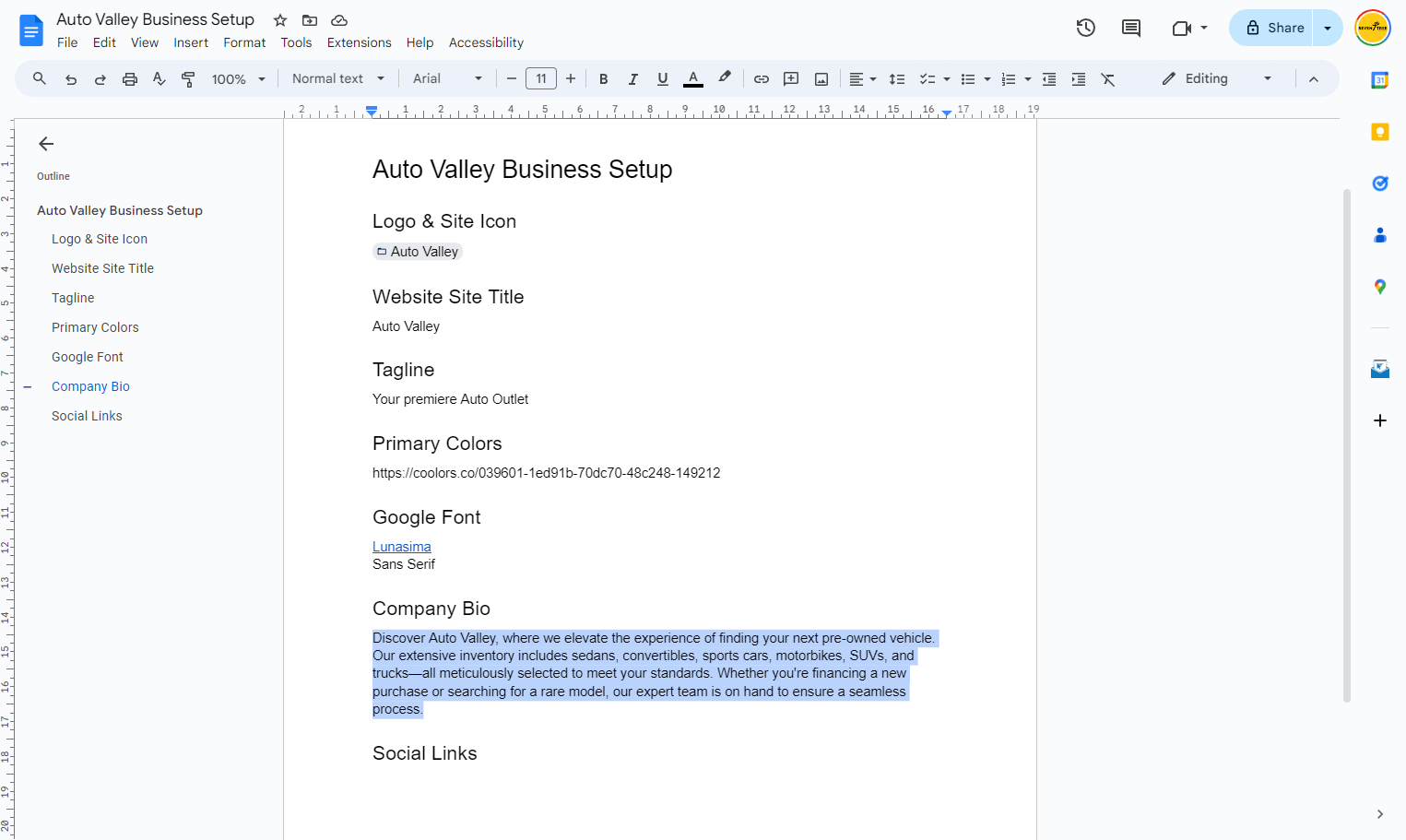Open the text color picker

pyautogui.click(x=693, y=79)
